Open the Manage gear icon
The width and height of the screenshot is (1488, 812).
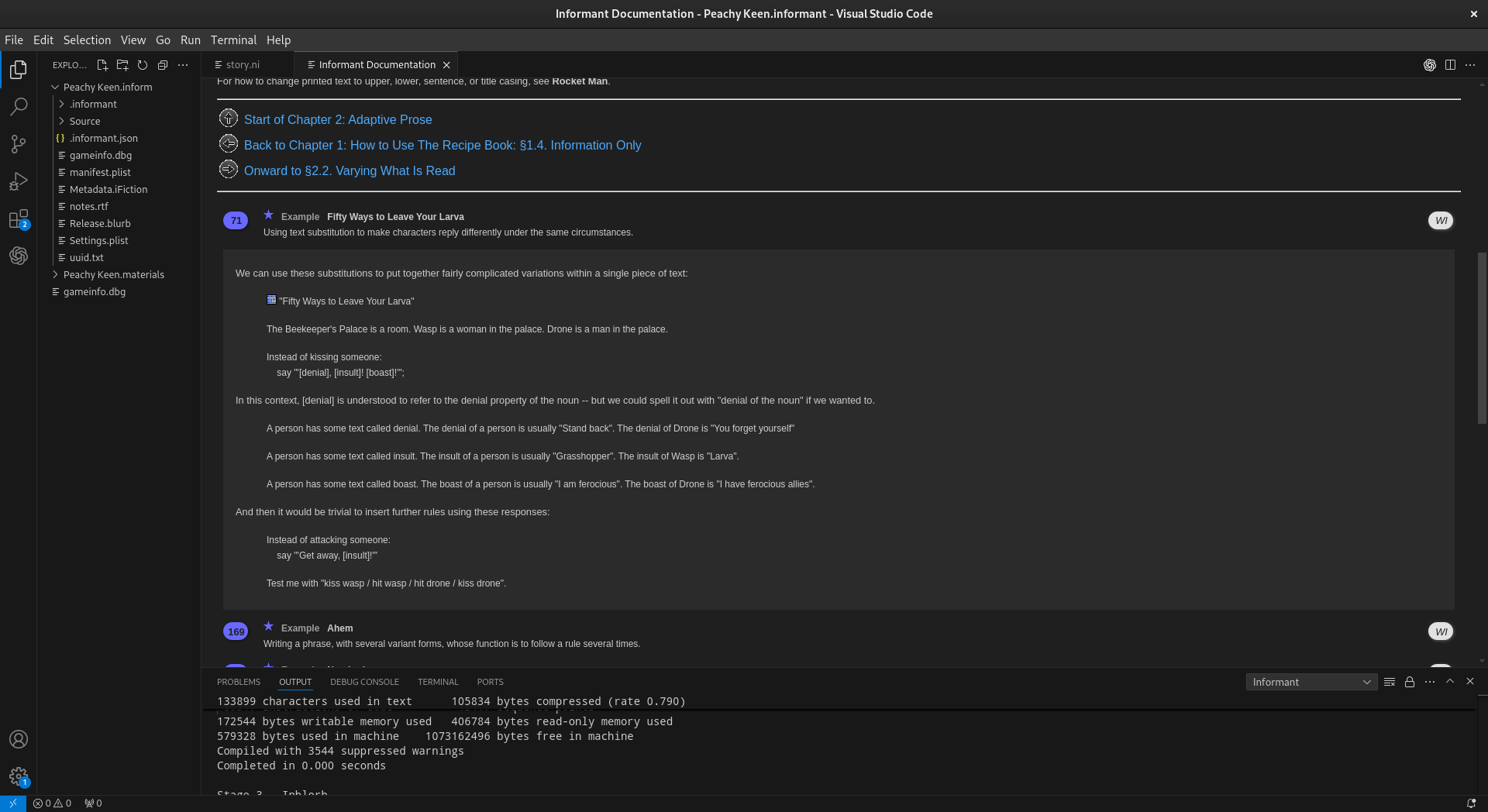[19, 776]
